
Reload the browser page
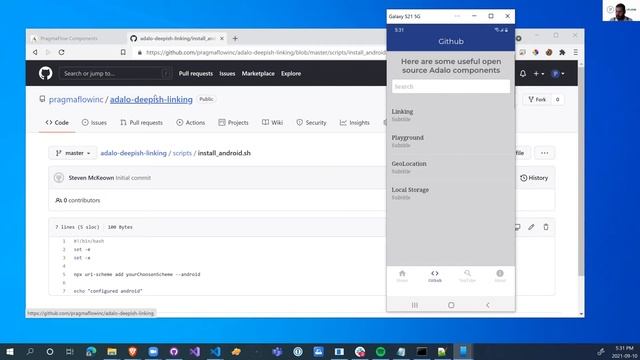pos(61,52)
